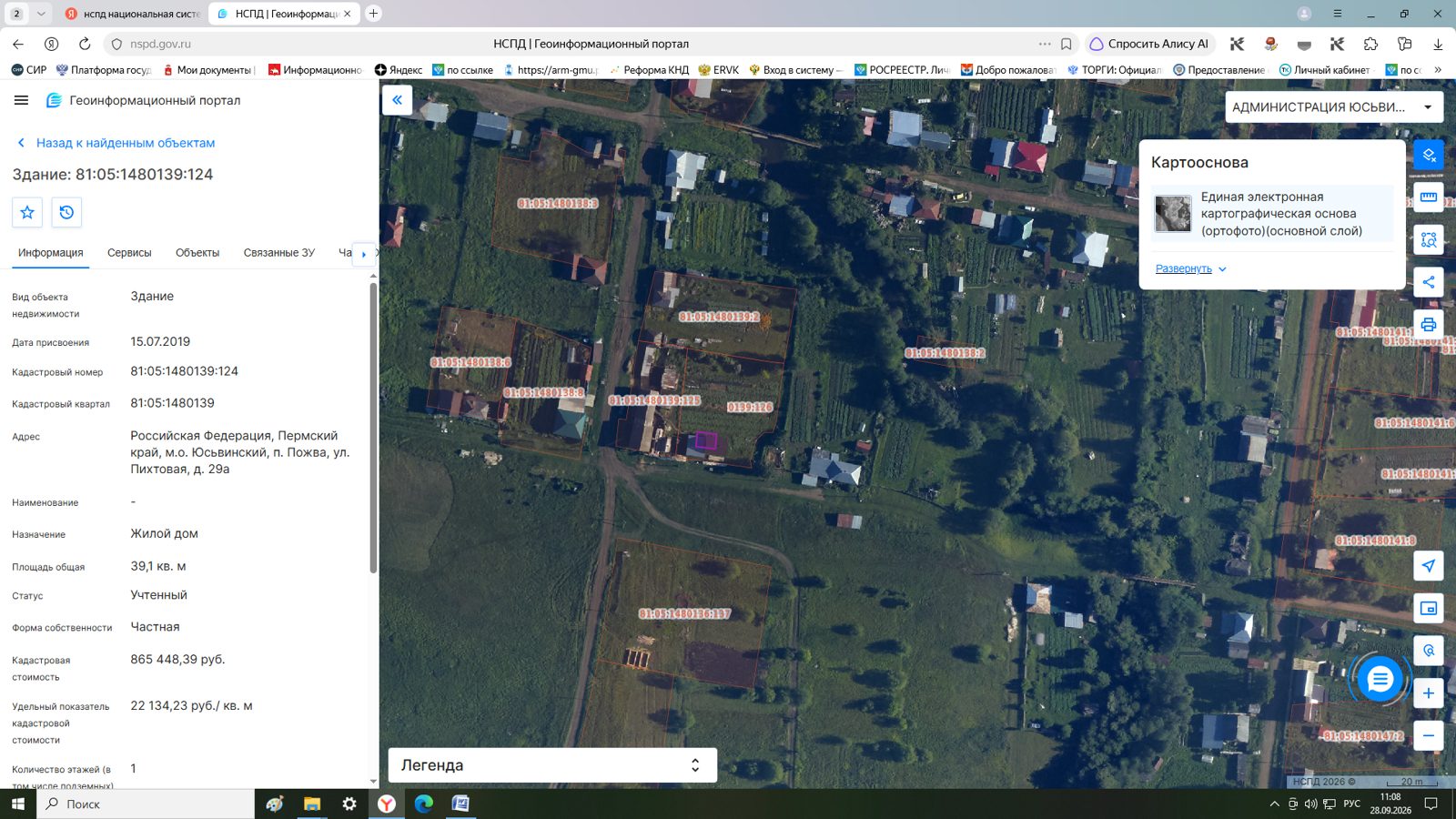Click the share map icon

(1429, 282)
